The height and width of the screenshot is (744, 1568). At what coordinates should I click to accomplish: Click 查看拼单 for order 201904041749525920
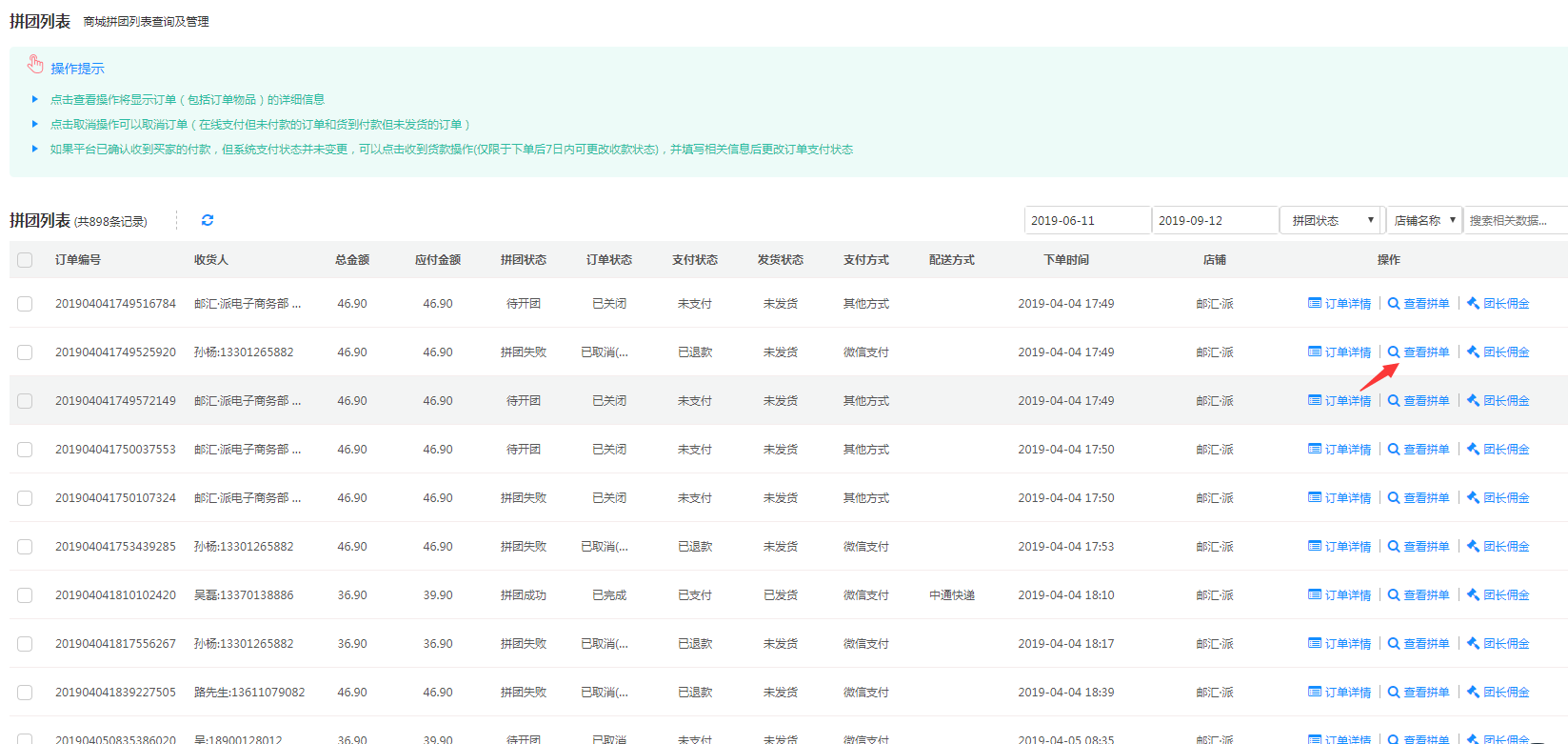click(x=1419, y=352)
